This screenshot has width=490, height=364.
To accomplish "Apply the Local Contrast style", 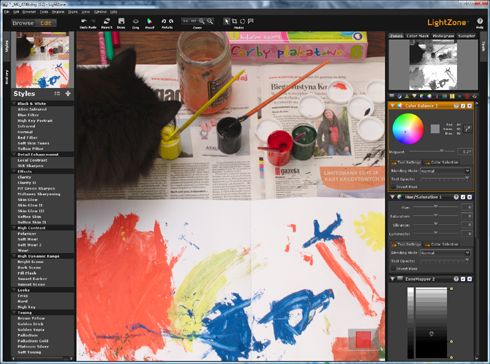I will pos(32,160).
